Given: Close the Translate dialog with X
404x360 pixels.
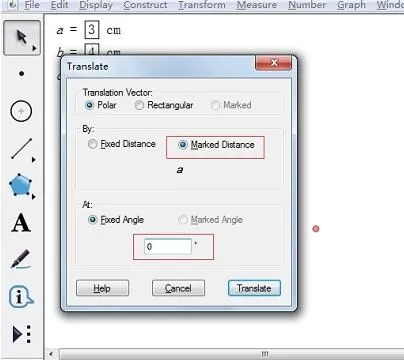Looking at the screenshot, I should pos(274,62).
